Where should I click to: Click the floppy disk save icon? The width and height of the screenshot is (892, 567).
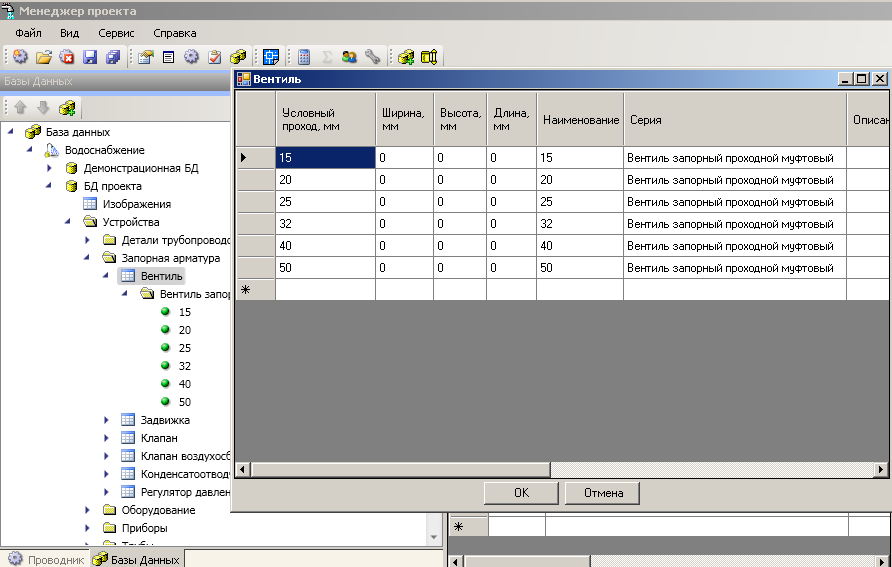tap(90, 57)
